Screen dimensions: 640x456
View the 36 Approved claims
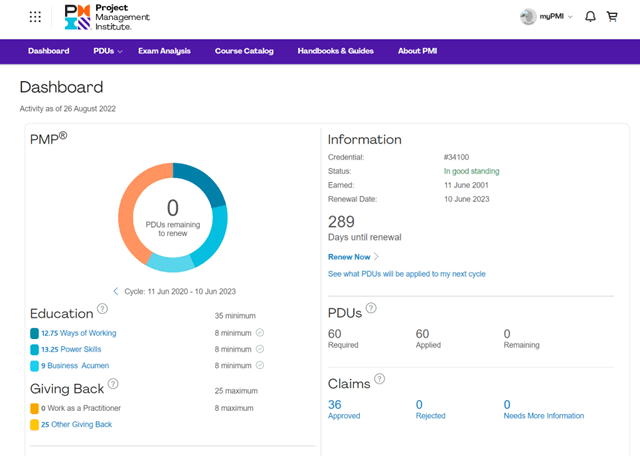335,404
